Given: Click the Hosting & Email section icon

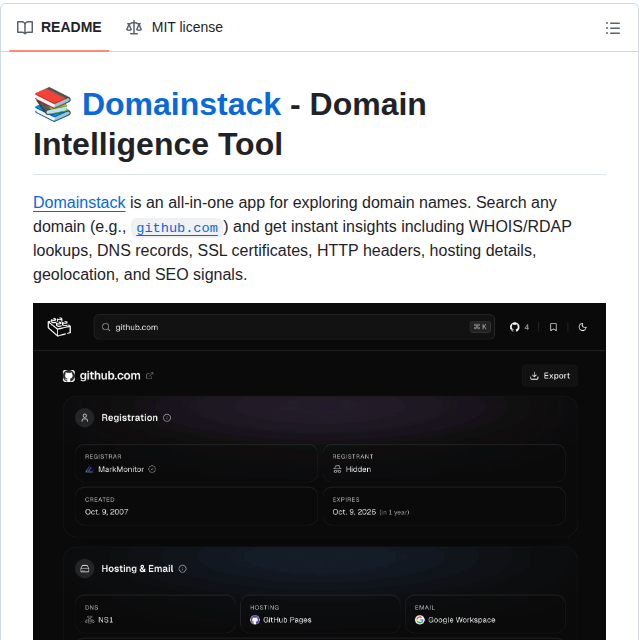Looking at the screenshot, I should [x=85, y=569].
